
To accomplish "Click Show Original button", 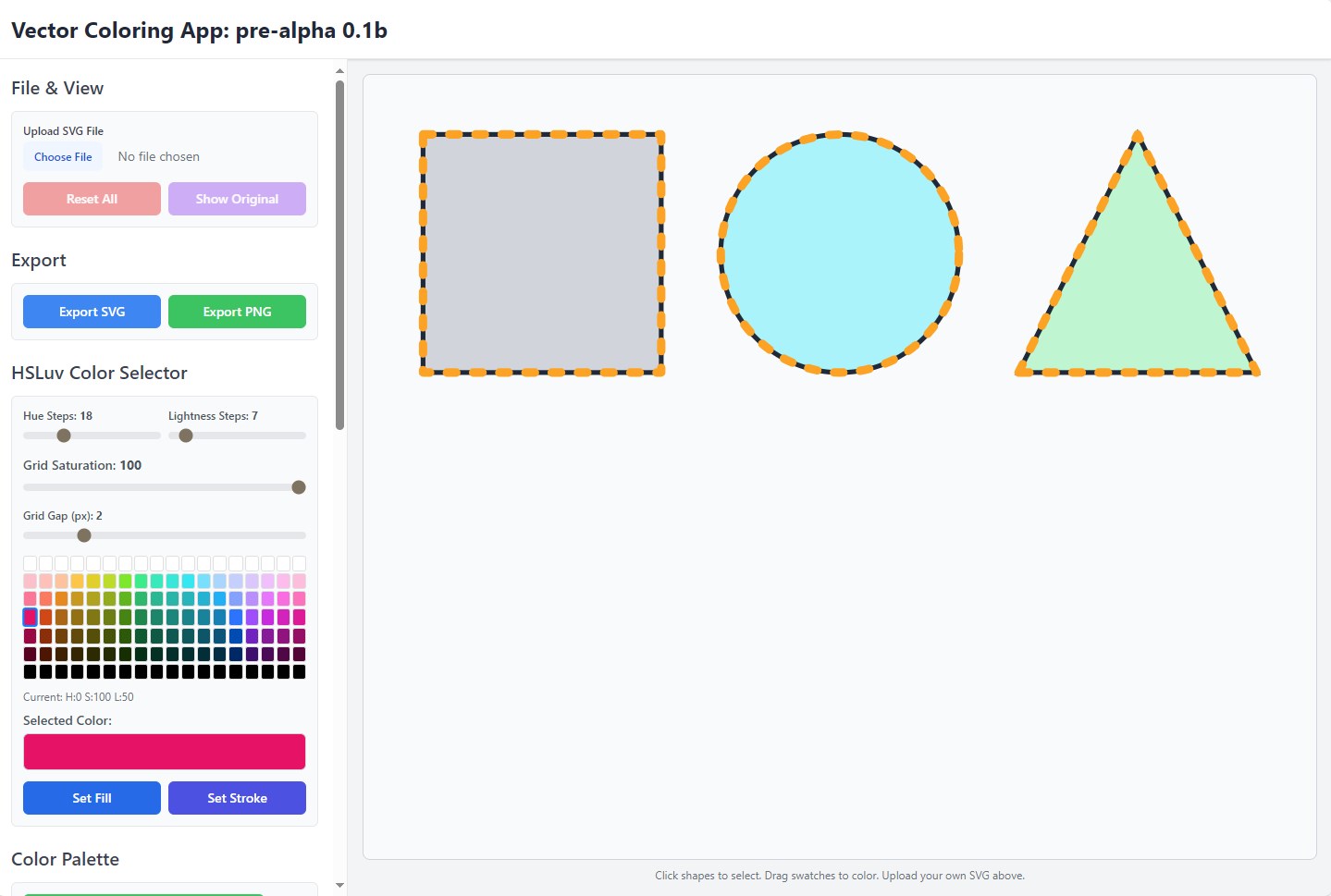I will [237, 199].
